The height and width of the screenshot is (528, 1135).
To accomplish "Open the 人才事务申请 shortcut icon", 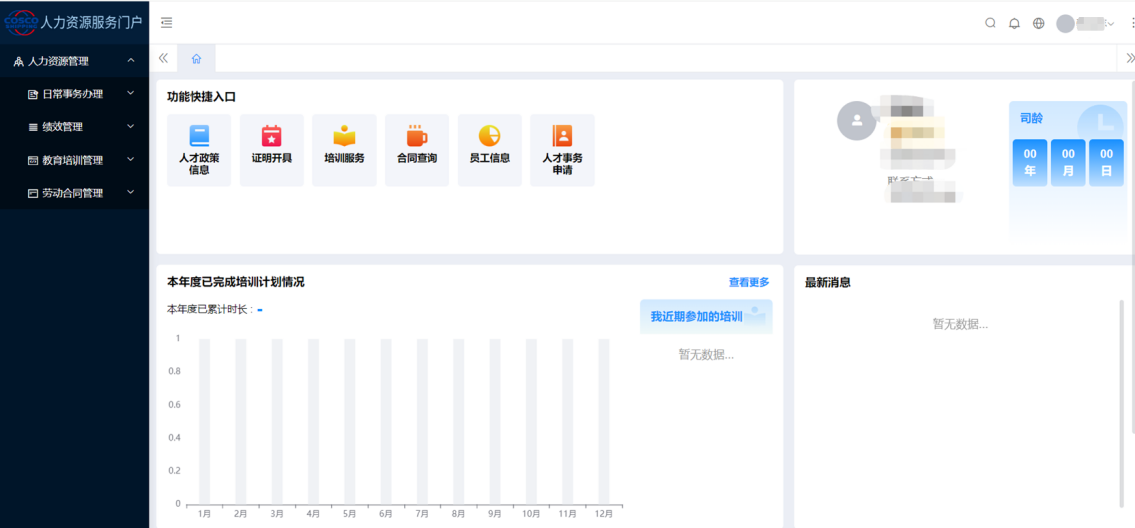I will 562,137.
